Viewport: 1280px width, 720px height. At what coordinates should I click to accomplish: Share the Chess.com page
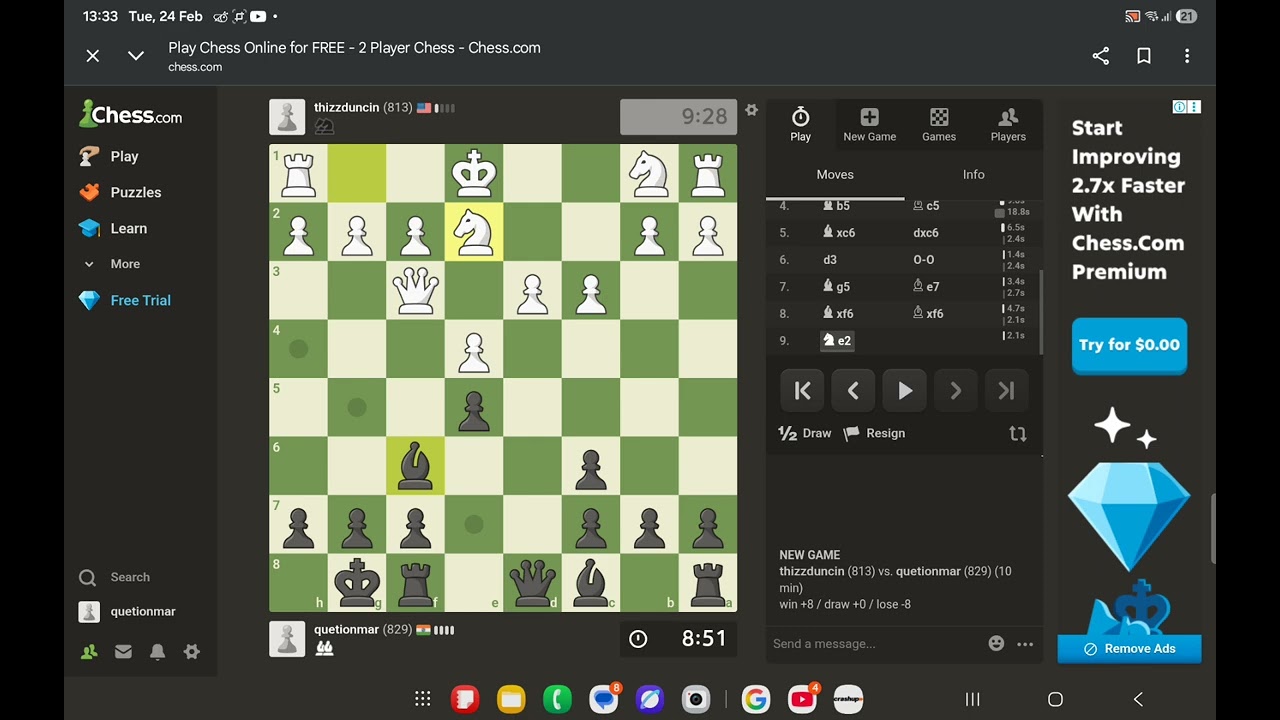click(1101, 56)
